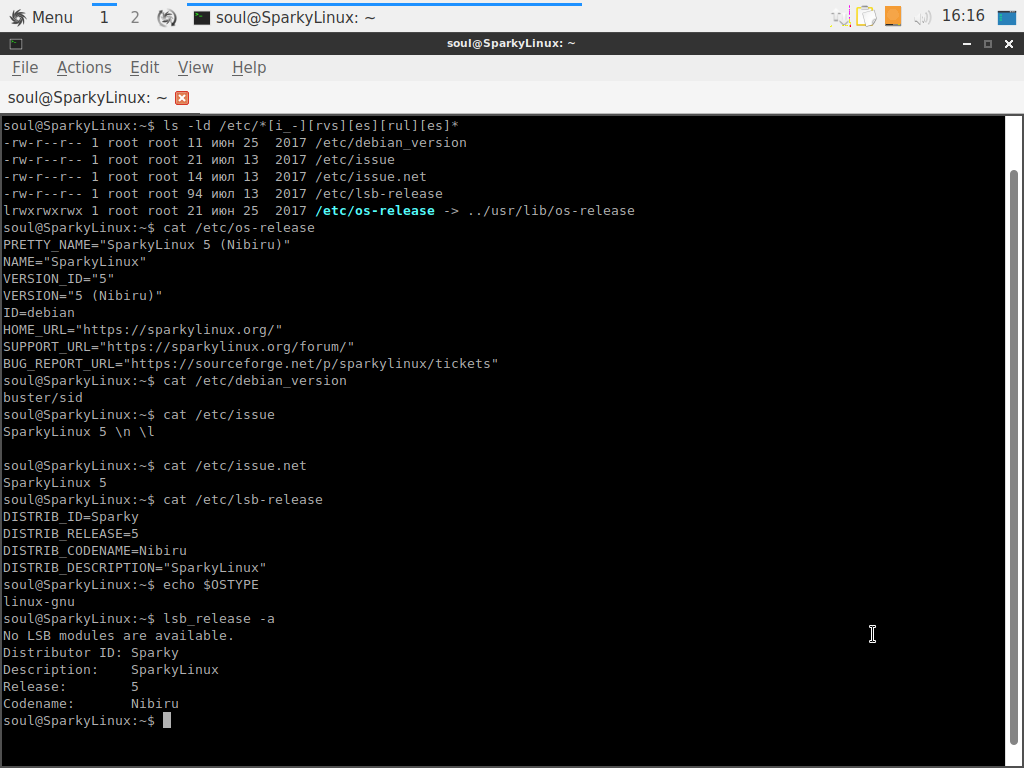Open the Actions menu
1024x768 pixels.
click(x=84, y=68)
